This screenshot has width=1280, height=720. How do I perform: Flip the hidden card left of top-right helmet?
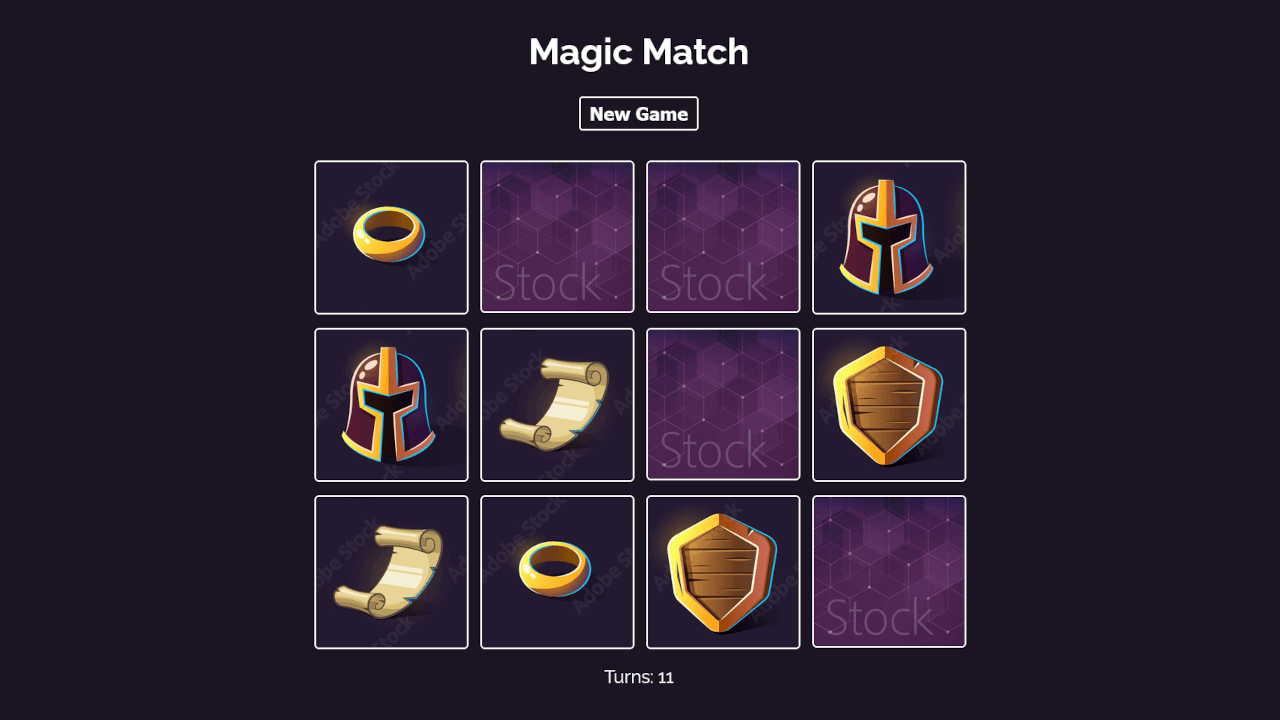(x=723, y=237)
